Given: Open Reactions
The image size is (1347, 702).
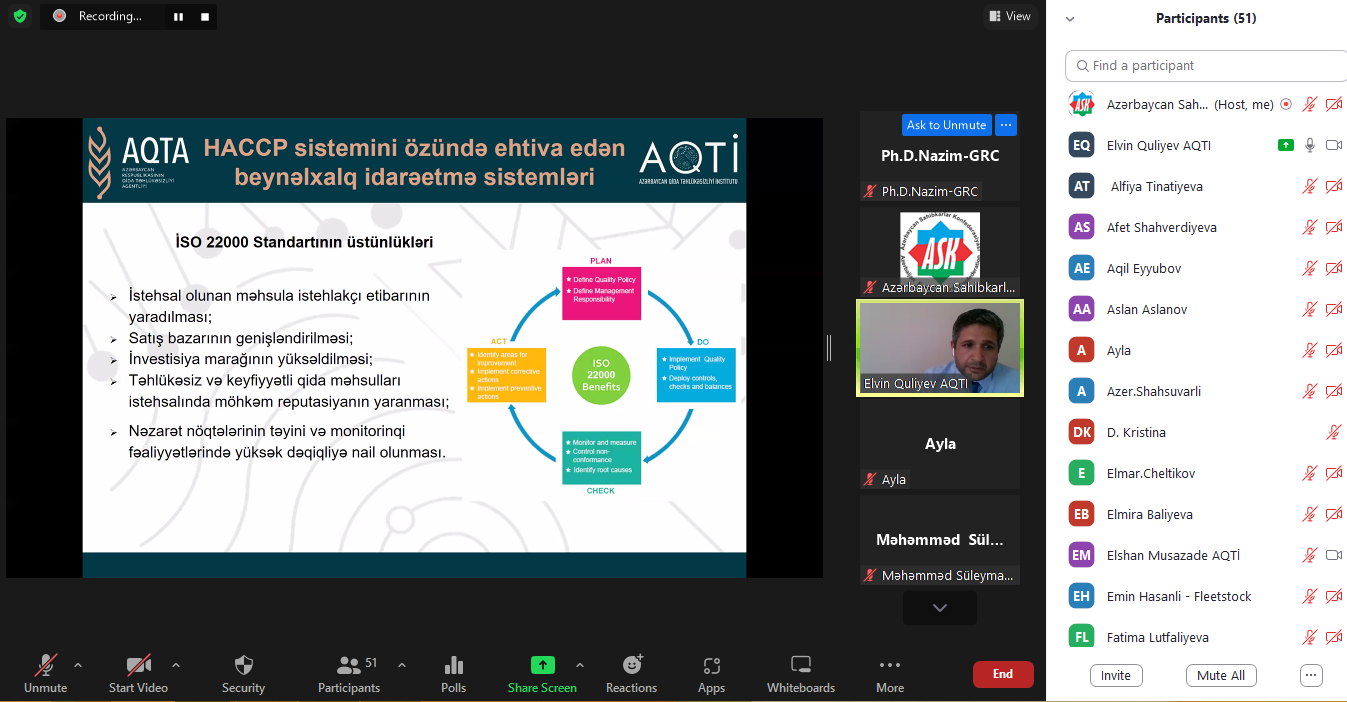Looking at the screenshot, I should pos(631,673).
